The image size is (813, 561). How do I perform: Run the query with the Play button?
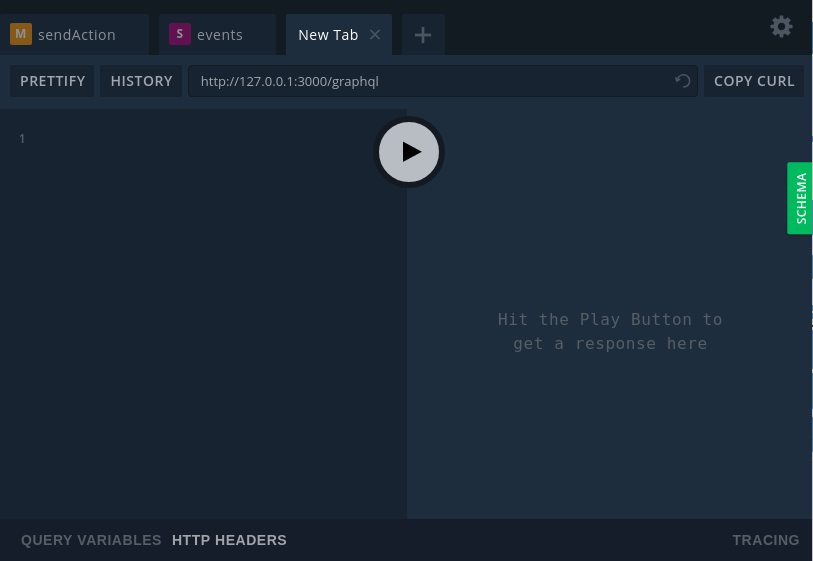pyautogui.click(x=409, y=152)
